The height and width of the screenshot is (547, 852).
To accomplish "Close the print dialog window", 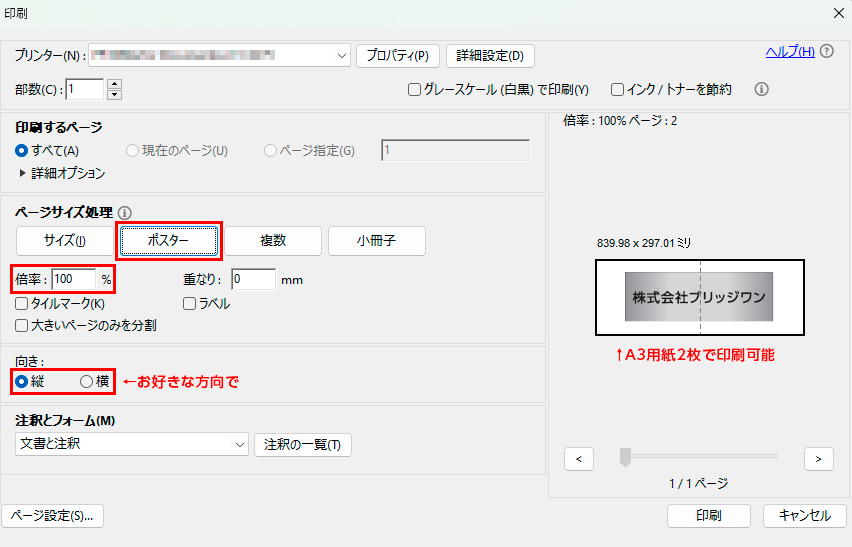I will (838, 12).
